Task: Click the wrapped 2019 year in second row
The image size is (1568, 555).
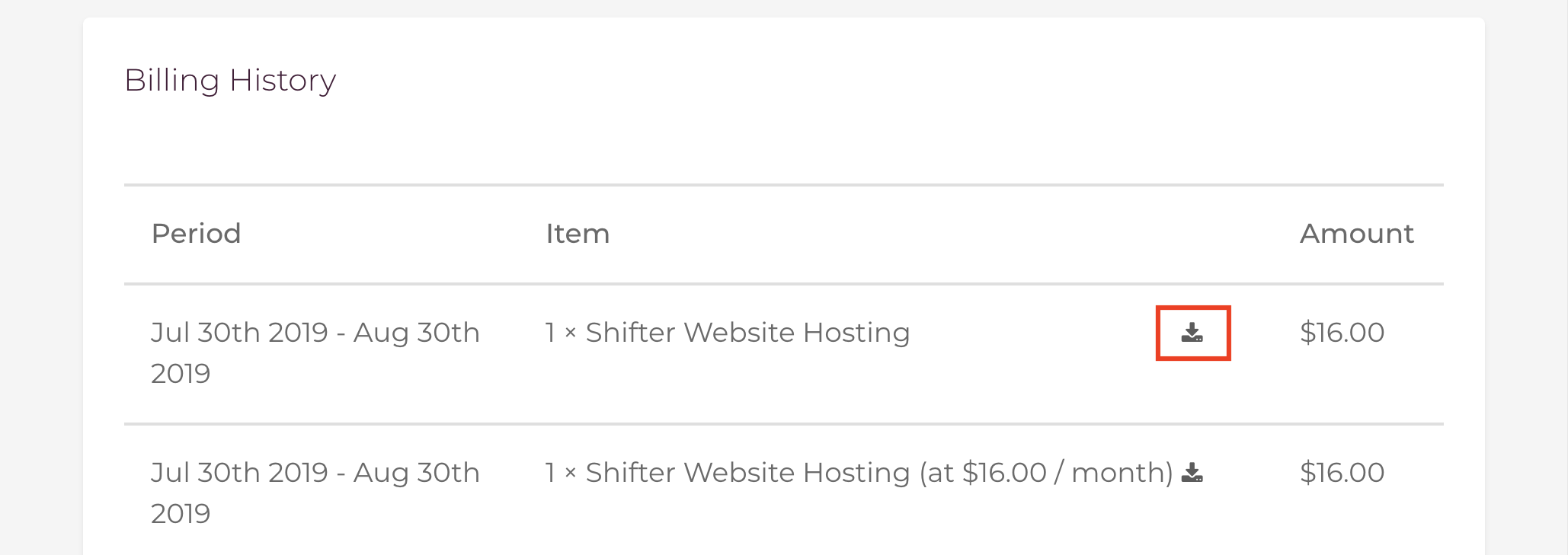Action: point(181,514)
